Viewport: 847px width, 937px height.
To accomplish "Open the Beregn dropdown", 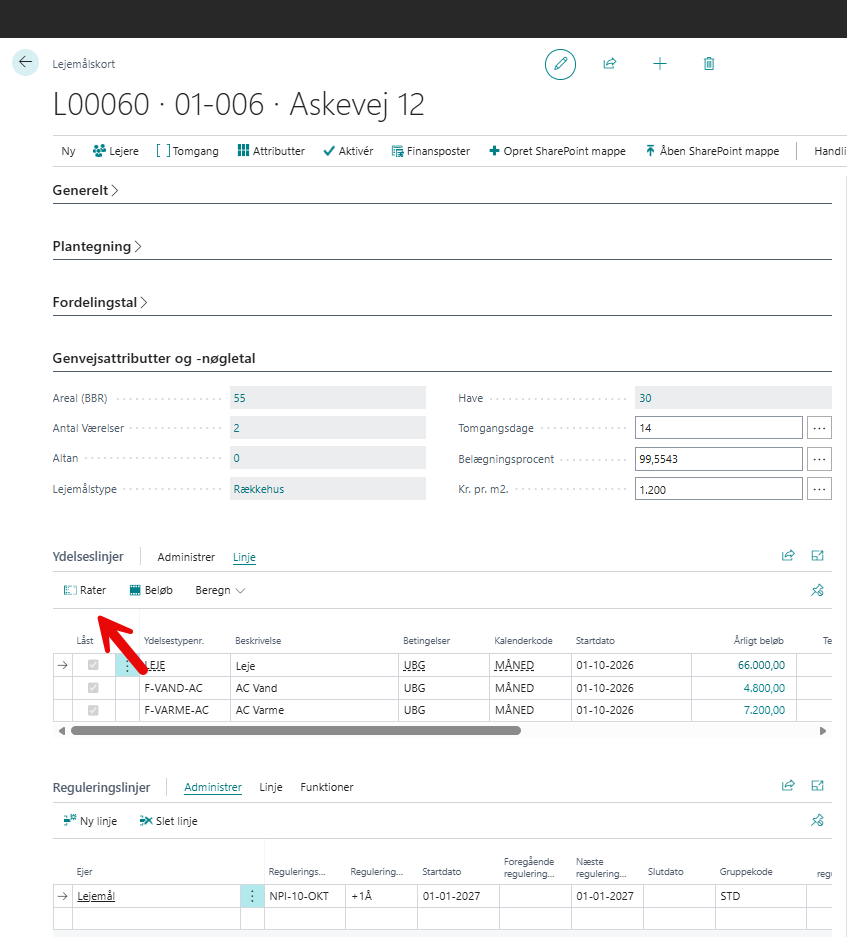I will click(x=220, y=590).
